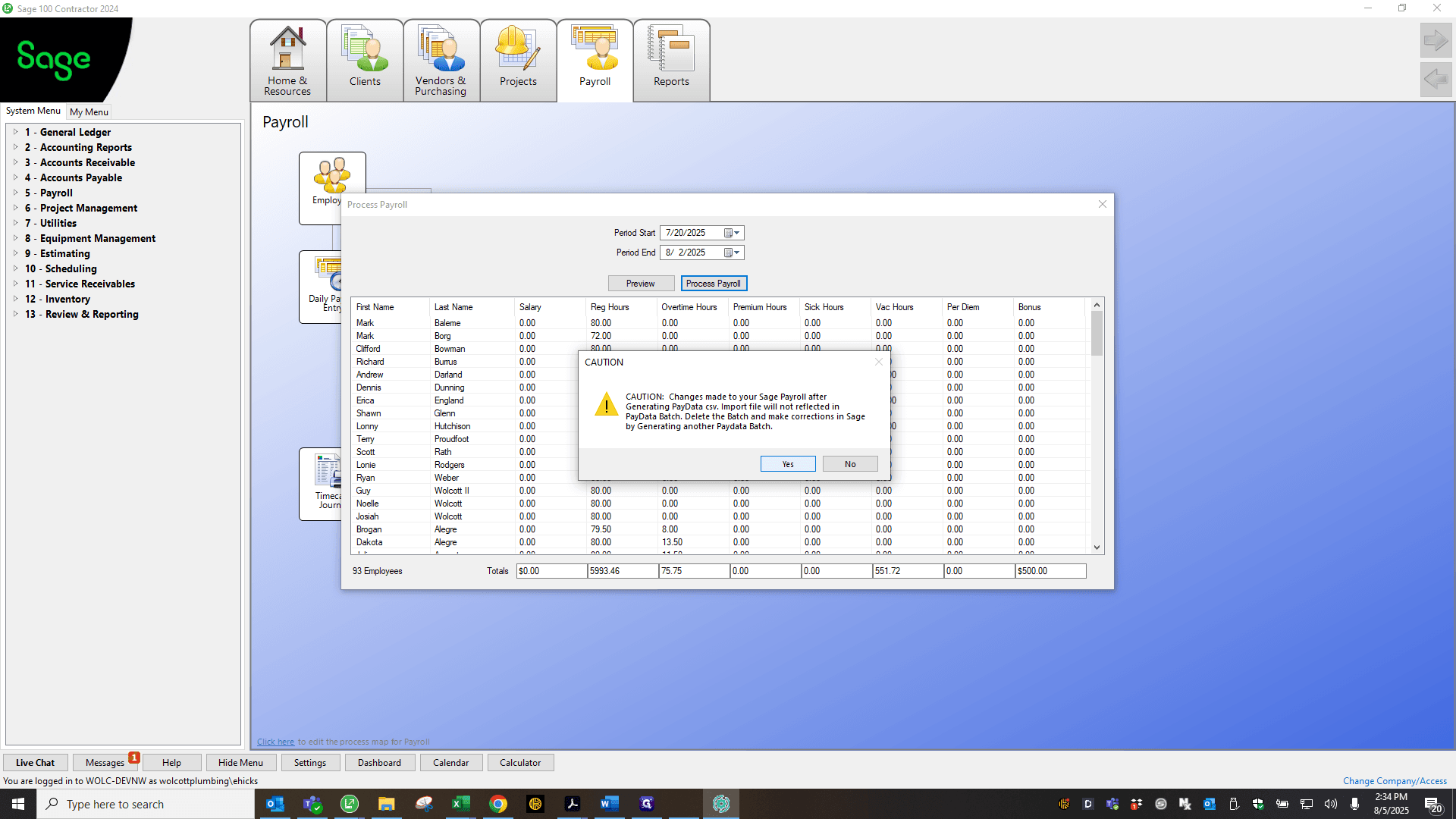Expand the Review & Reporting tree node
Screen dimensions: 1456x819
pos(15,314)
